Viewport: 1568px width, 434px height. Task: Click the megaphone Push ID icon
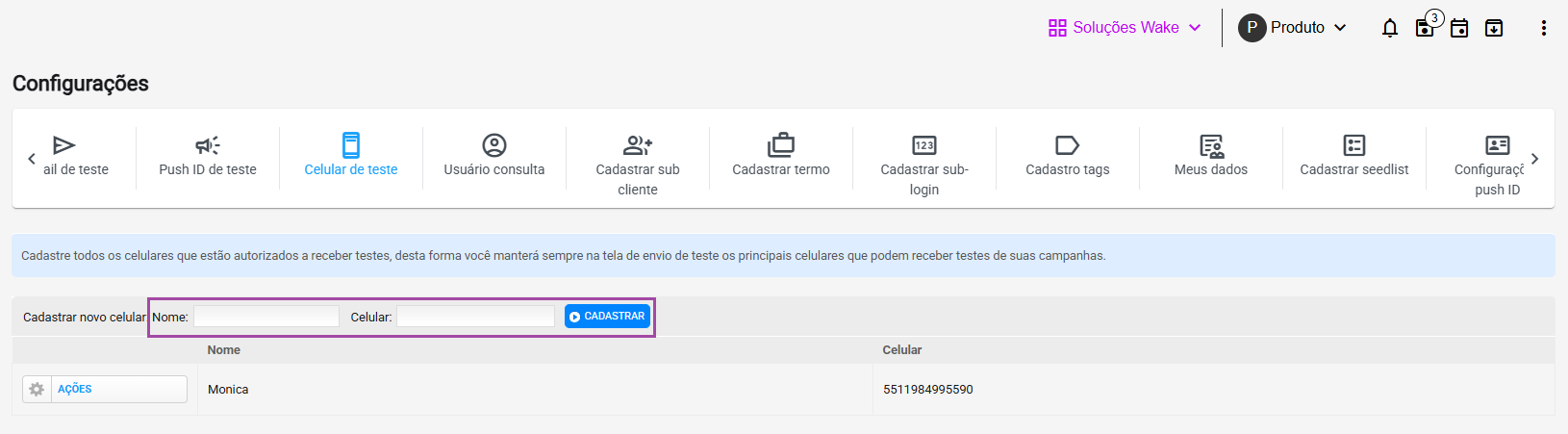click(x=208, y=145)
